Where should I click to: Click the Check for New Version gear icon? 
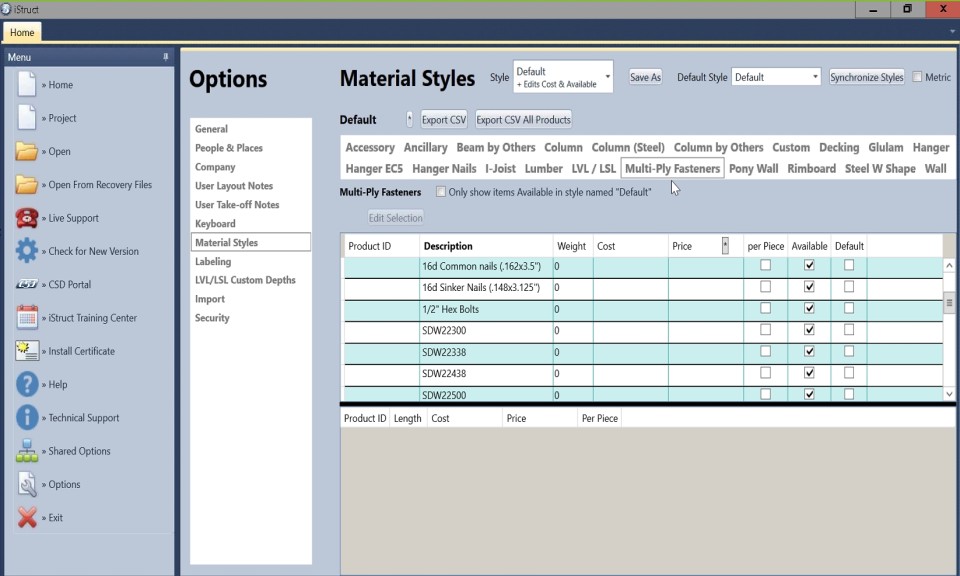point(27,251)
